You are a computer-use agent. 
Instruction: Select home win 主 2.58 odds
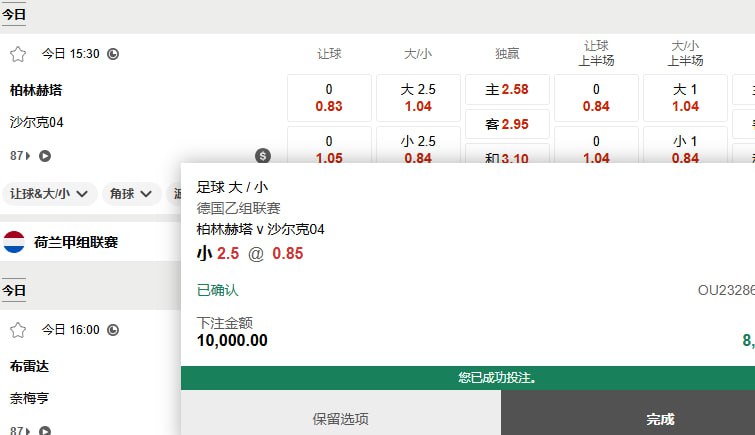(x=507, y=90)
